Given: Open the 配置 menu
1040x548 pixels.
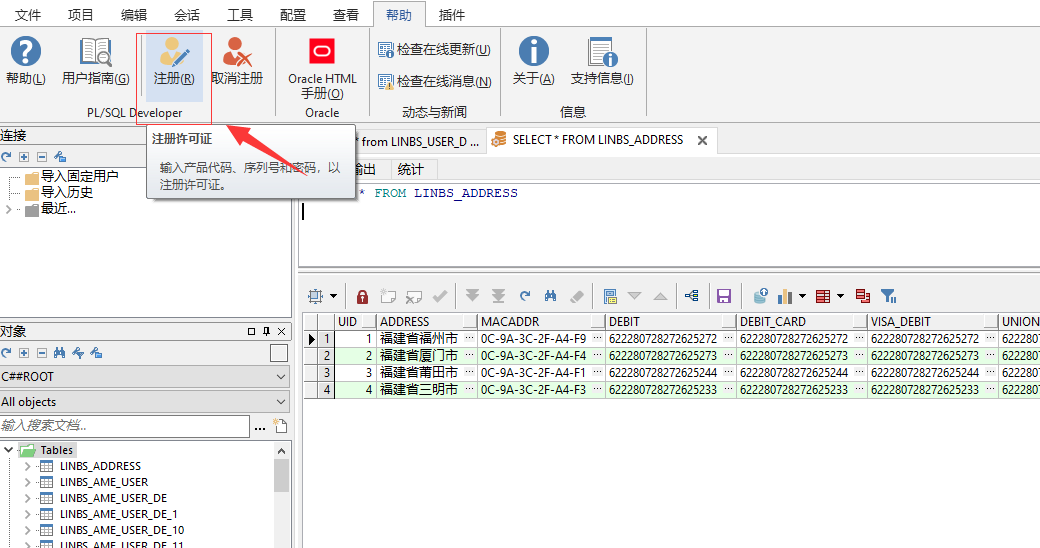Looking at the screenshot, I should (292, 15).
